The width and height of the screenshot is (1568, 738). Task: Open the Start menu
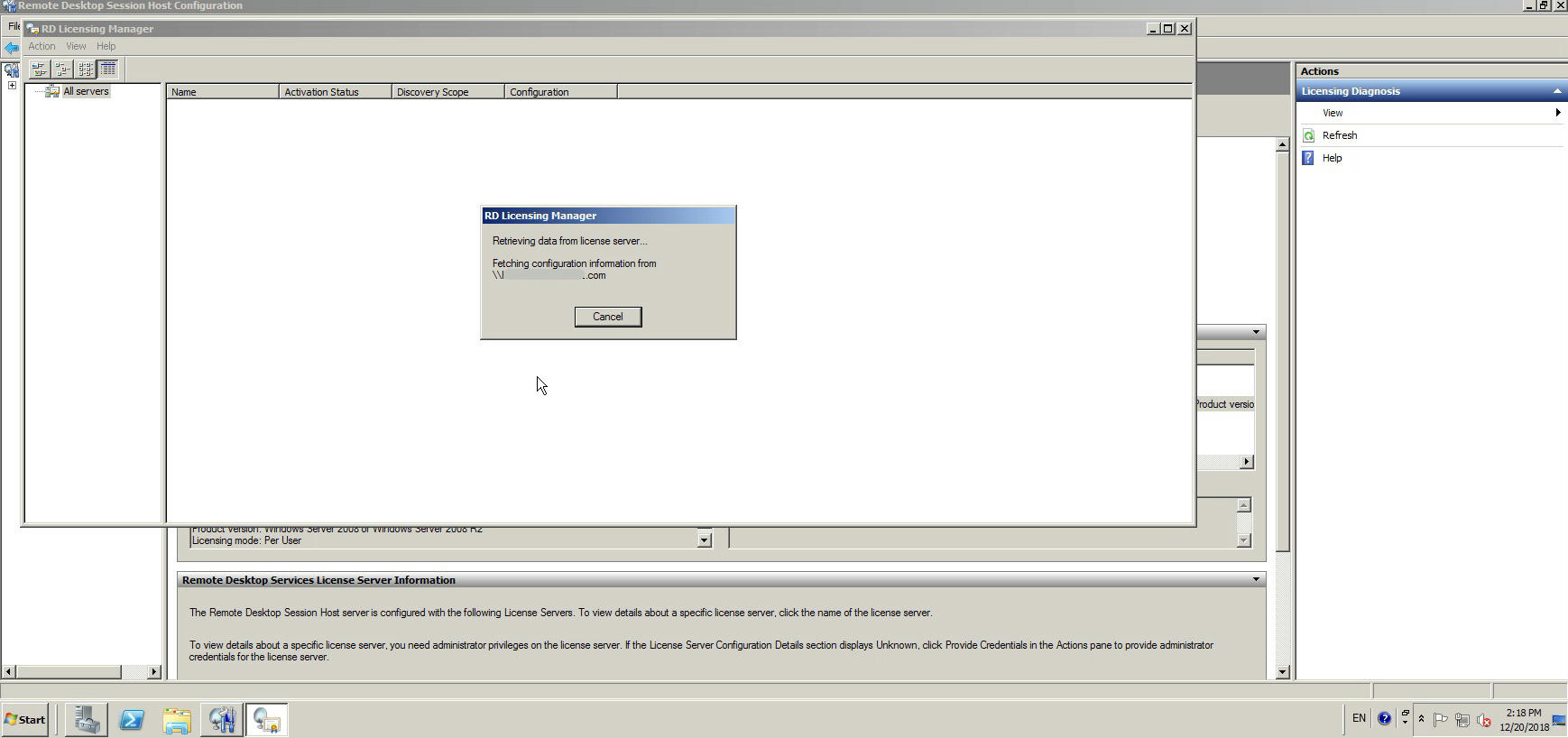click(x=25, y=720)
